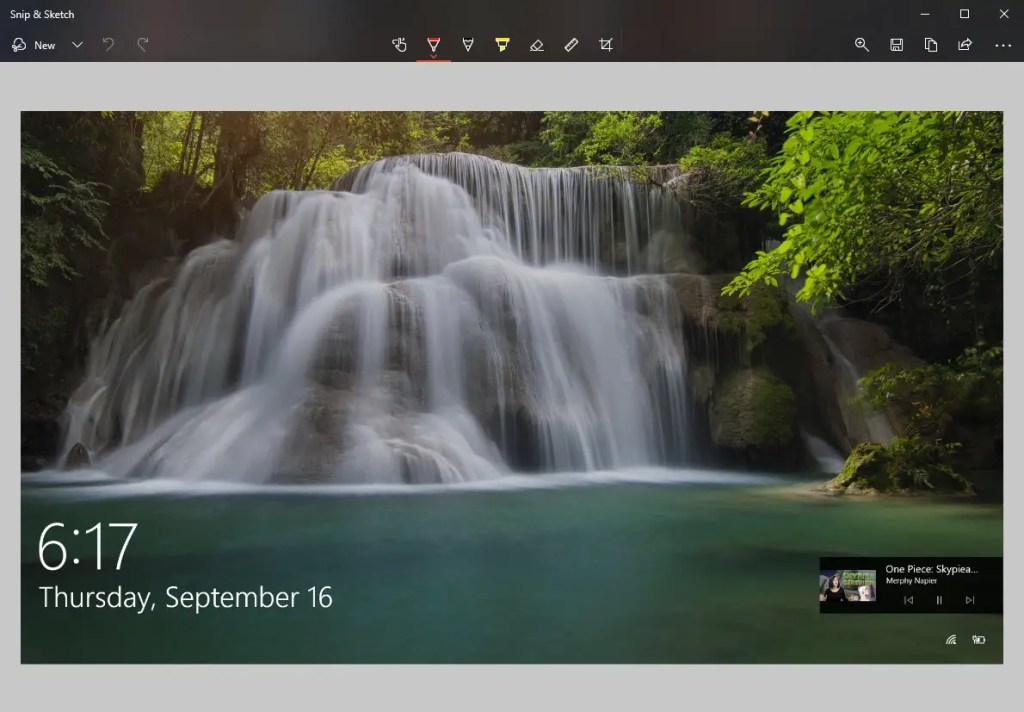Expand the New snip delay dropdown arrow

point(77,45)
